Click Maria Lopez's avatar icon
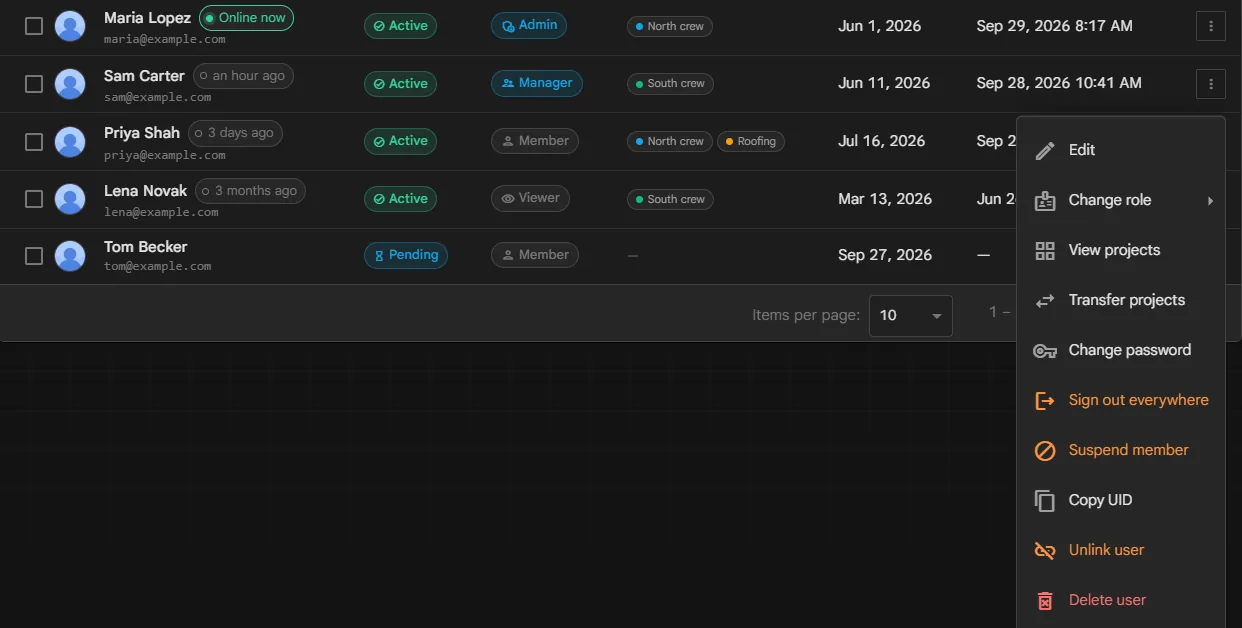Image resolution: width=1242 pixels, height=628 pixels. 70,26
